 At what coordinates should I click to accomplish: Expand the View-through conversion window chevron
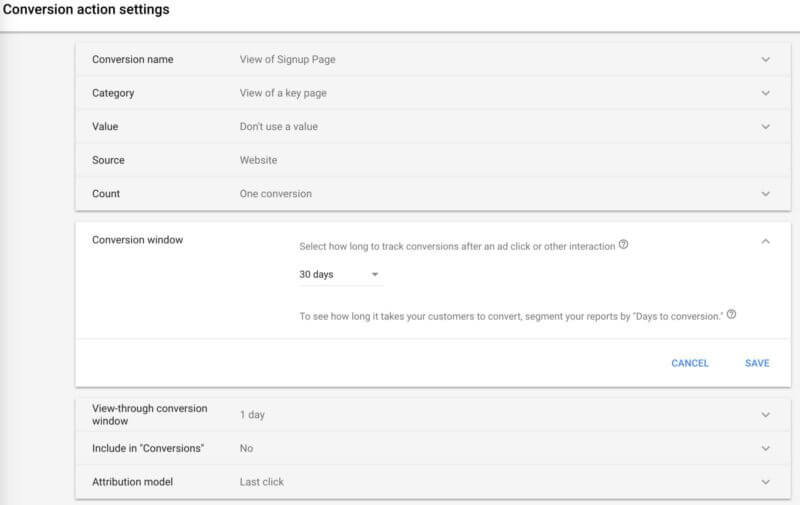tap(766, 414)
